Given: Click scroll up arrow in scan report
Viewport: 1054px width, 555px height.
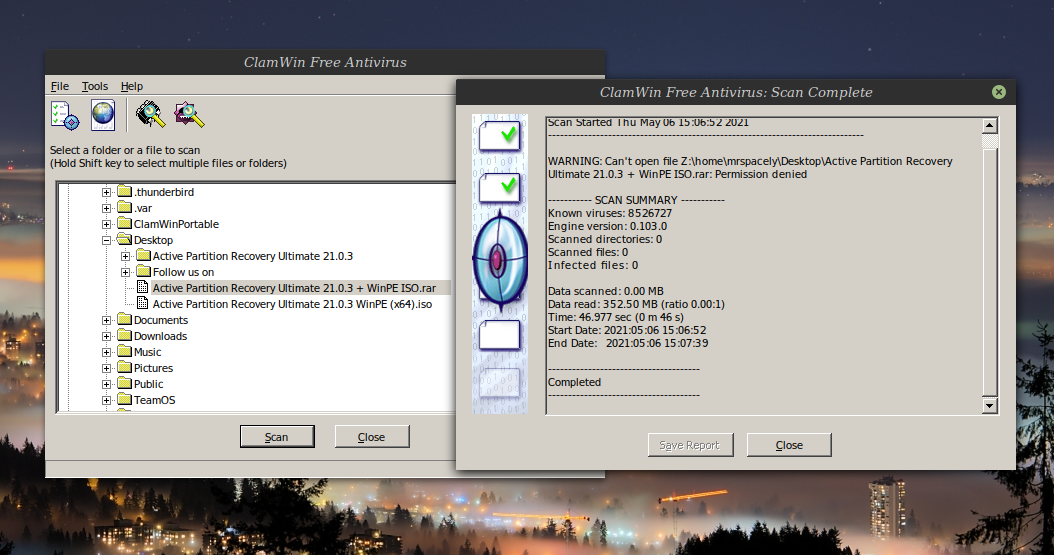Looking at the screenshot, I should pos(989,126).
